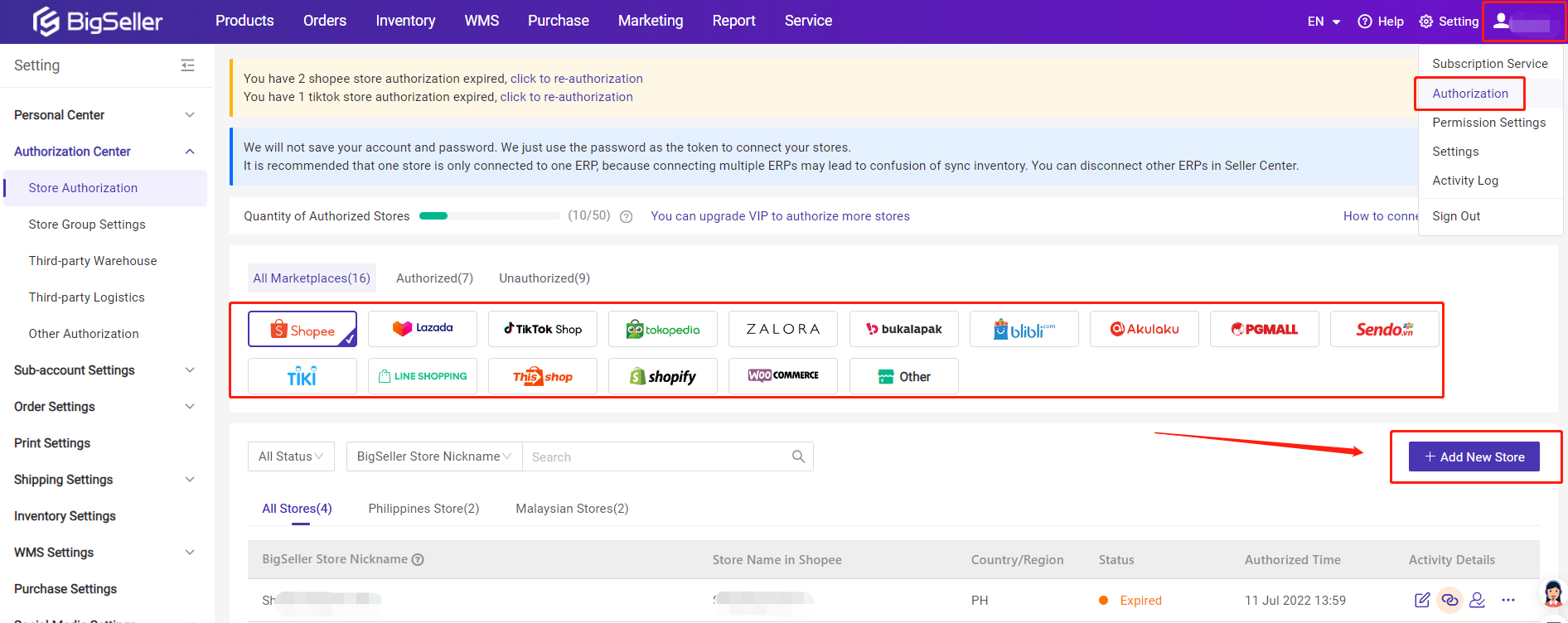Select the Thisshop marketplace tile

543,376
